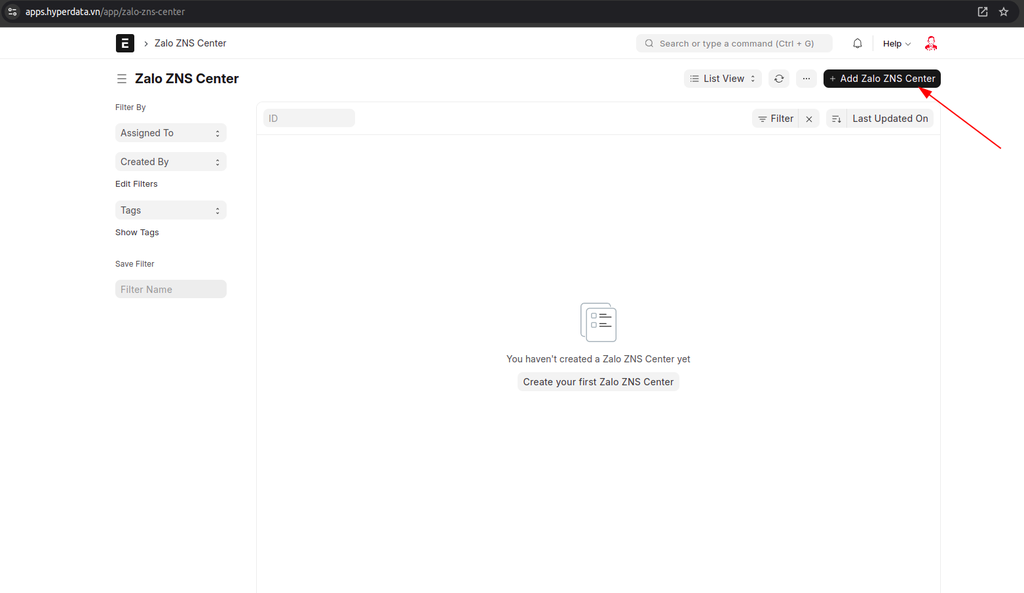This screenshot has height=593, width=1024.
Task: Open page in app icon in address bar
Action: [x=982, y=12]
